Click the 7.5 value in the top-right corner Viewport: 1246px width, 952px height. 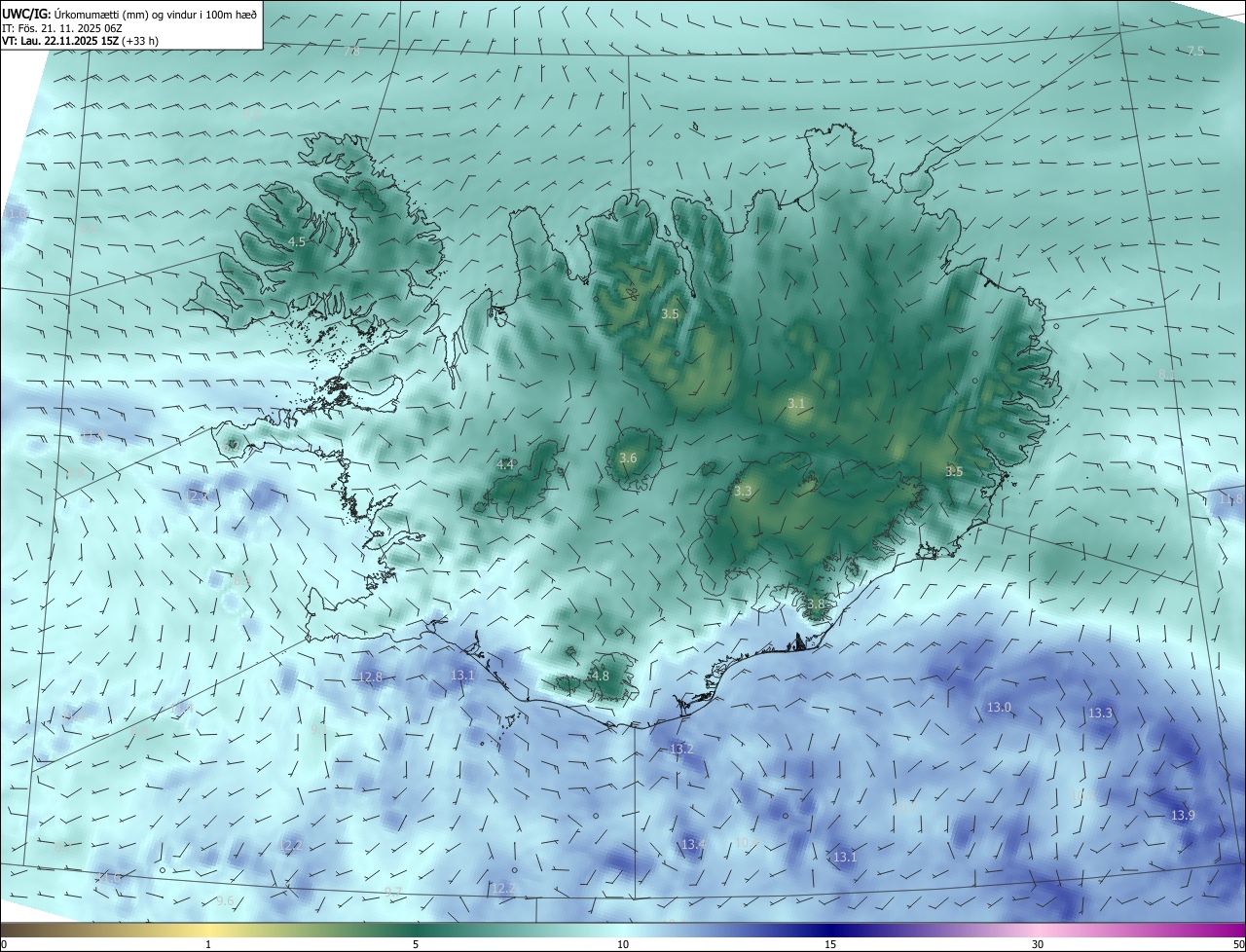click(1195, 52)
